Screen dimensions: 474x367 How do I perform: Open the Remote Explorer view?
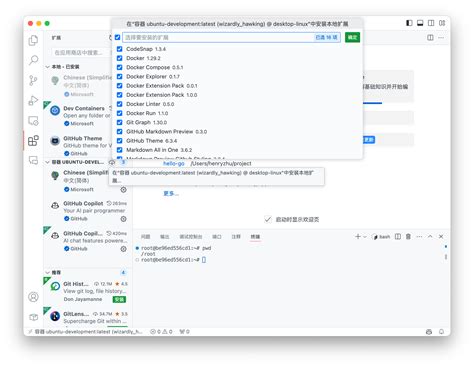click(33, 121)
